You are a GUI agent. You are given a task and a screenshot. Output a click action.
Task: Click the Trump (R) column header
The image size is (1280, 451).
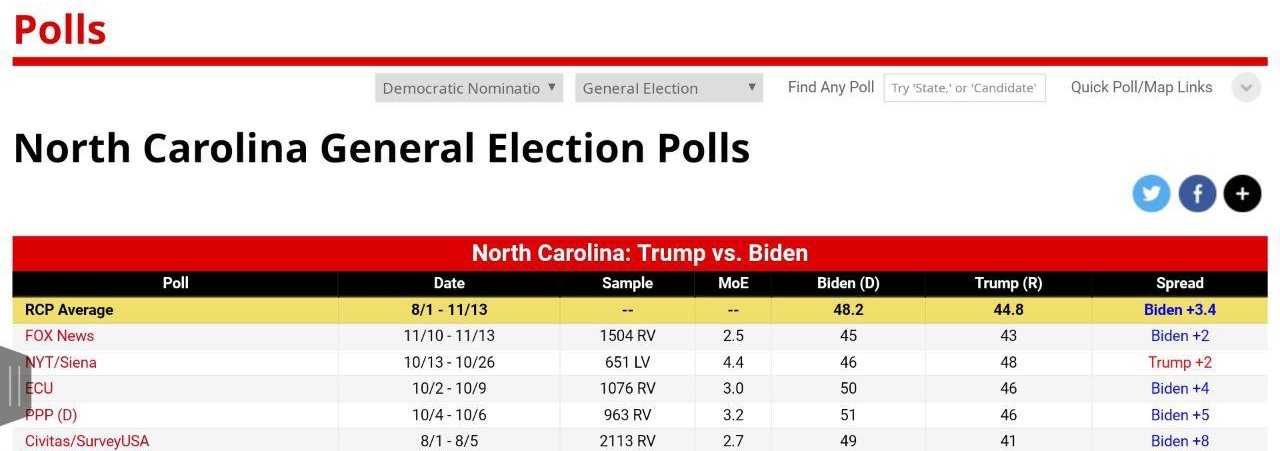click(x=1008, y=283)
